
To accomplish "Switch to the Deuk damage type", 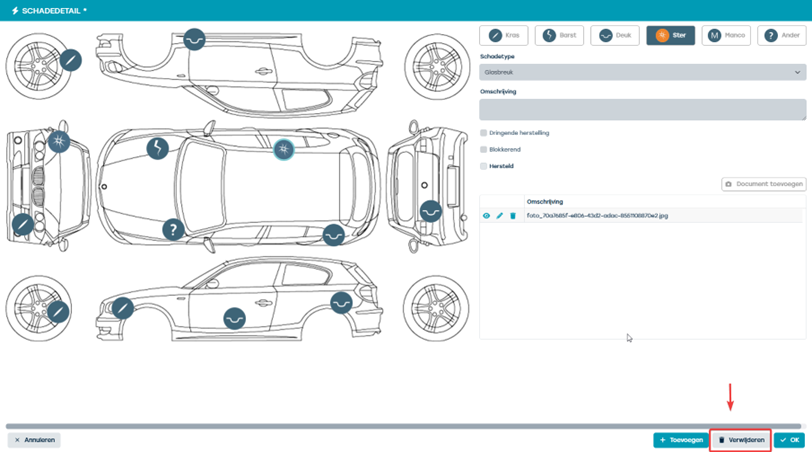I will [x=615, y=35].
